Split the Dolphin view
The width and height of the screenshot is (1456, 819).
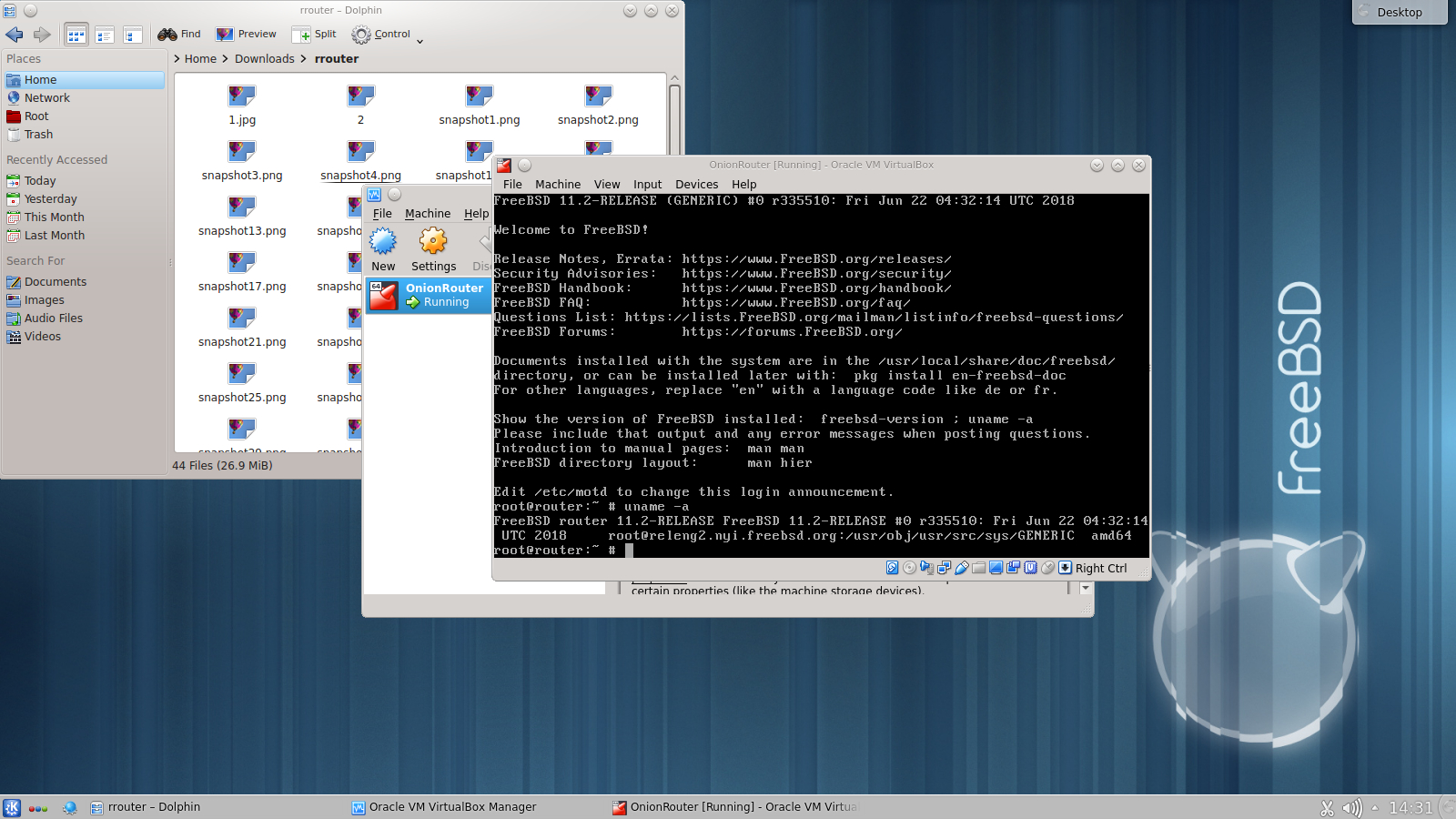click(x=314, y=35)
